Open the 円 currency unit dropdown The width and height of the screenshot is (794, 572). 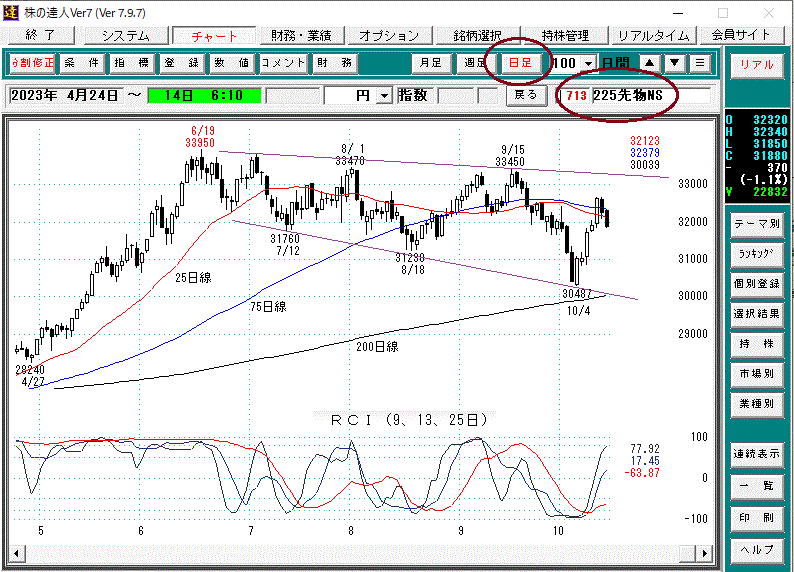(384, 95)
